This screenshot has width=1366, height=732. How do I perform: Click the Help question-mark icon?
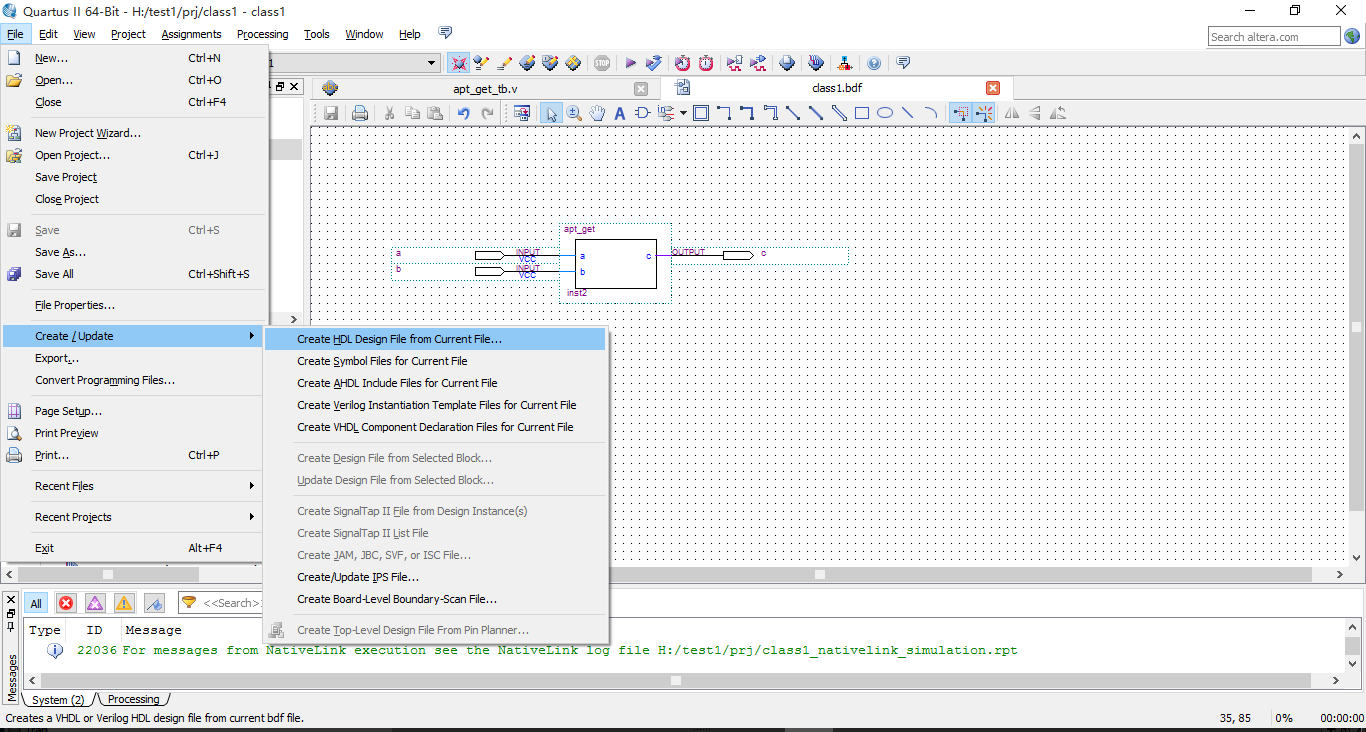(874, 63)
